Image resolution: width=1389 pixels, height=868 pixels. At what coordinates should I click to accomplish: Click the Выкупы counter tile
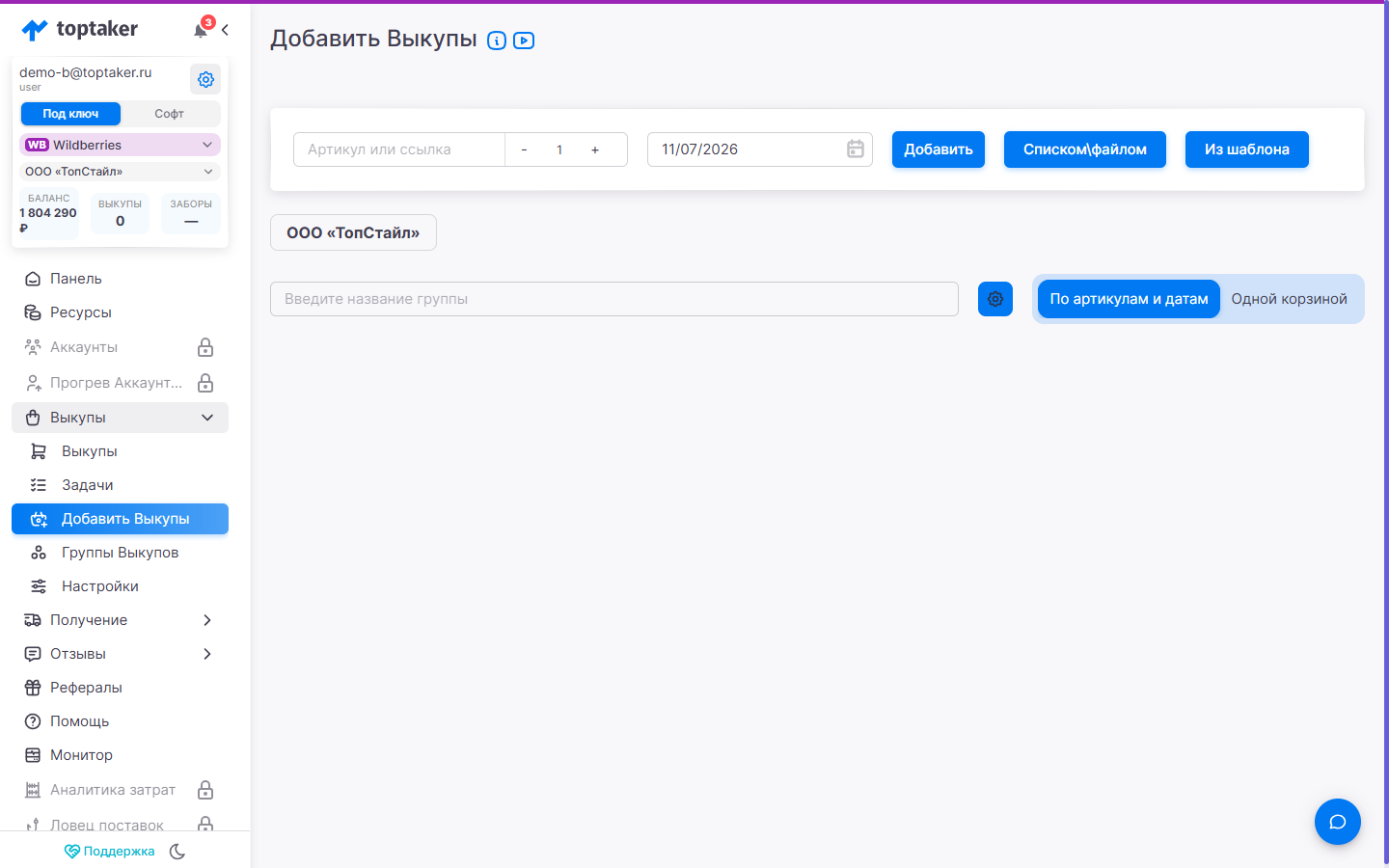click(x=120, y=213)
